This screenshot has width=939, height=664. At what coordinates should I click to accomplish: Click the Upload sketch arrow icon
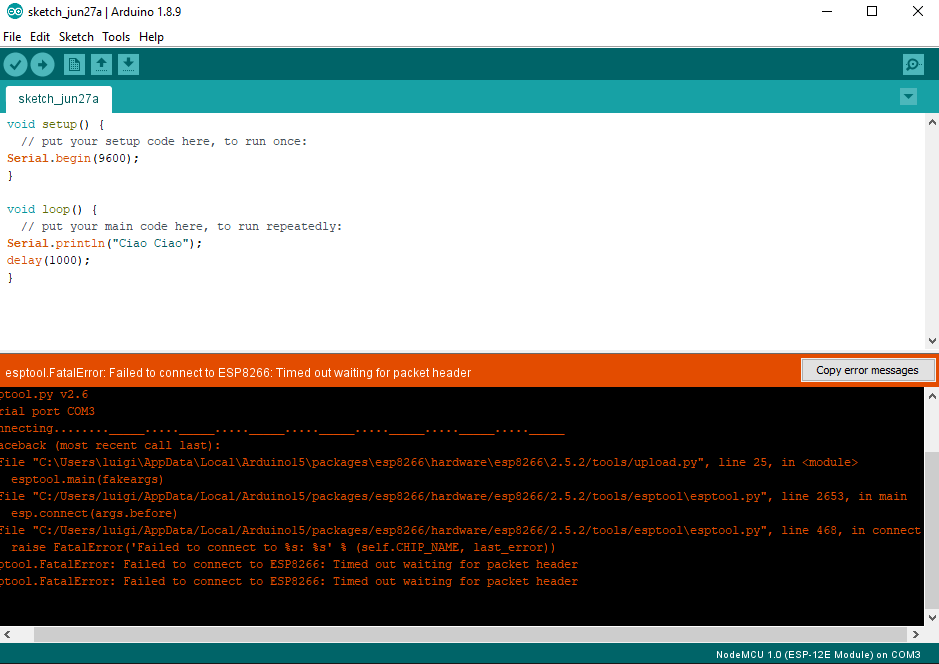(x=42, y=64)
